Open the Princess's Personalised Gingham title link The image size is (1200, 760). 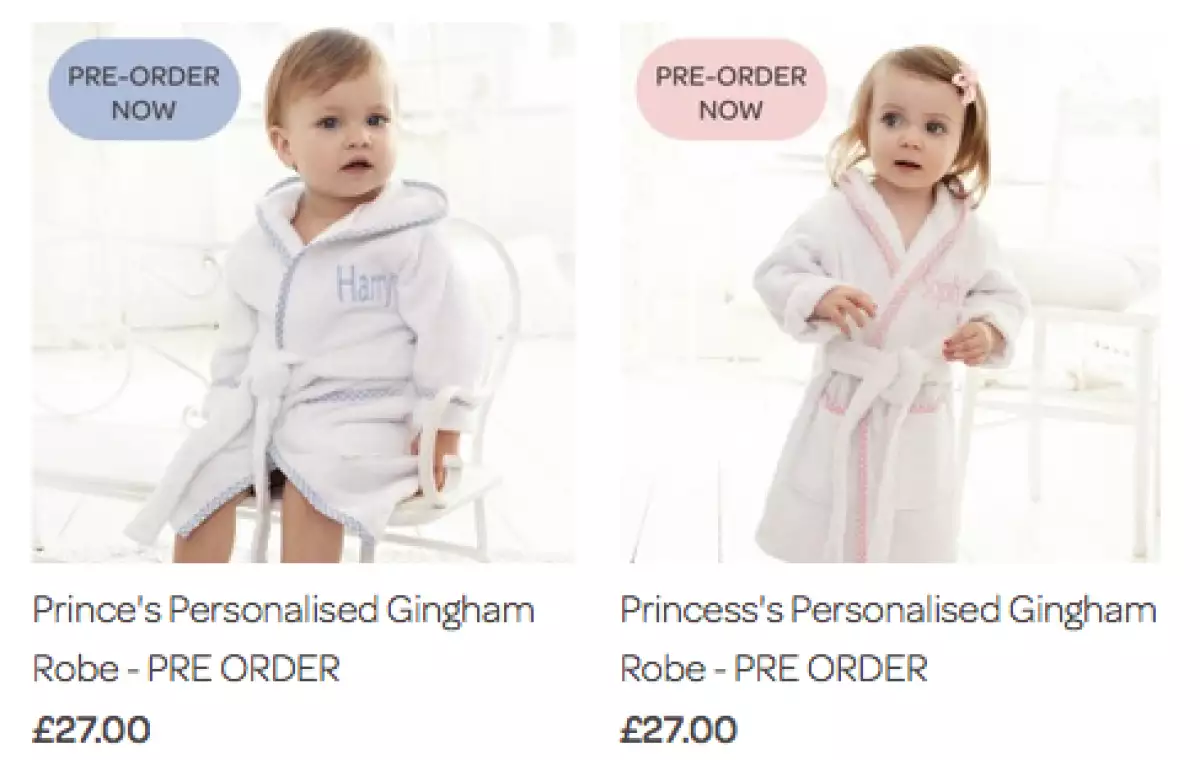click(x=888, y=610)
